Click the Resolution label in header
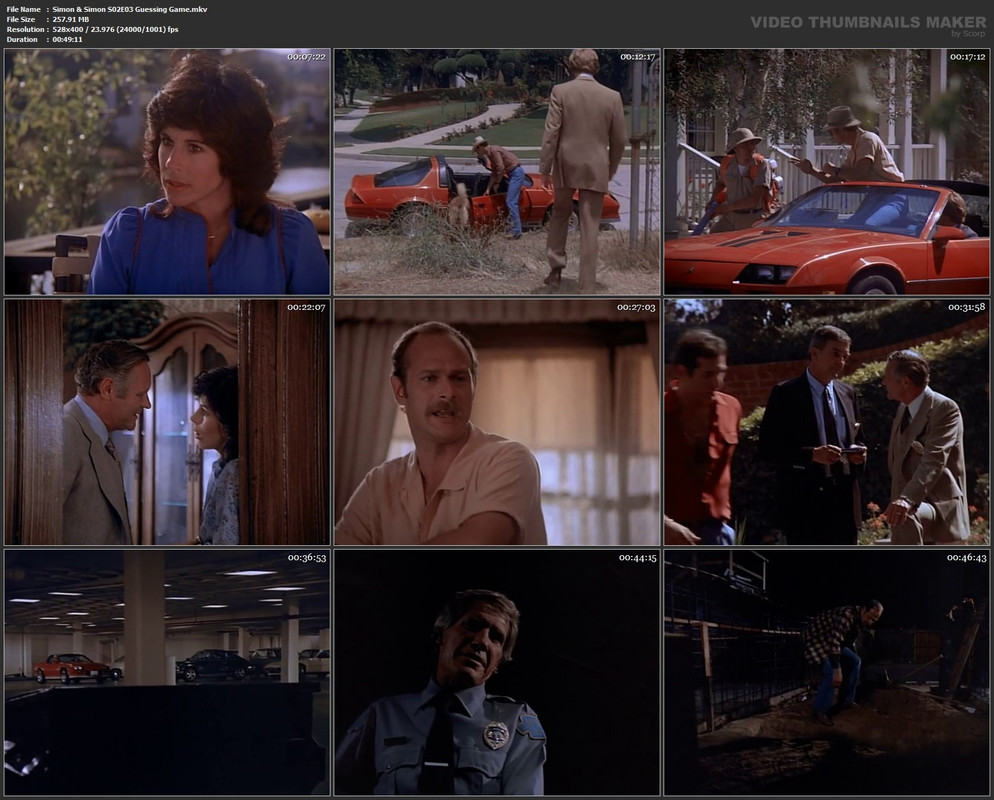994x800 pixels. tap(25, 30)
